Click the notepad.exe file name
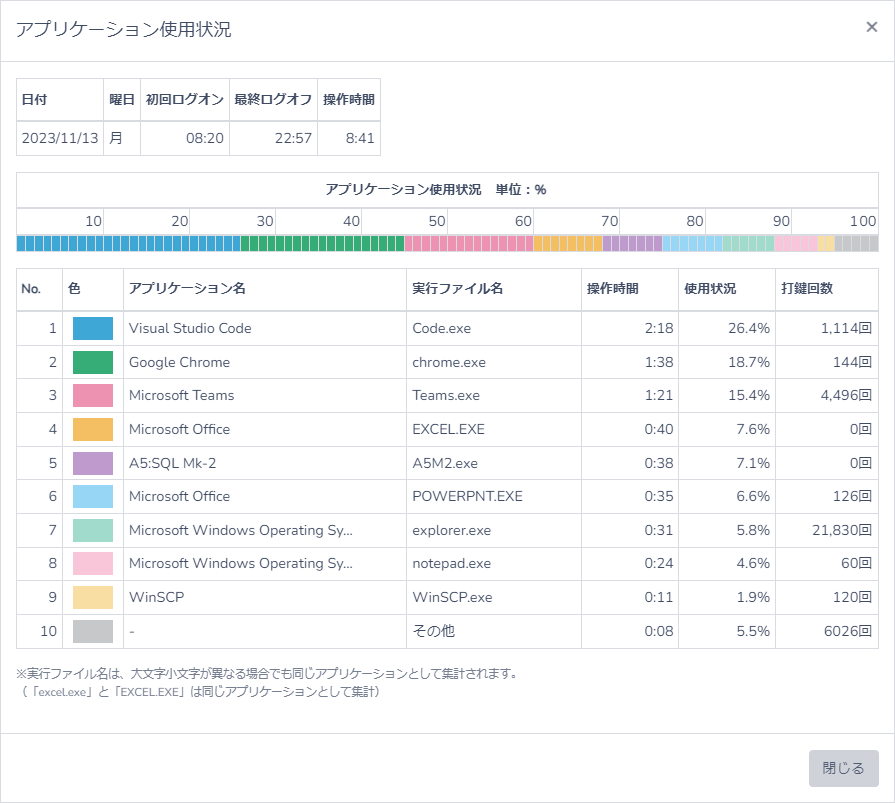 pos(451,563)
